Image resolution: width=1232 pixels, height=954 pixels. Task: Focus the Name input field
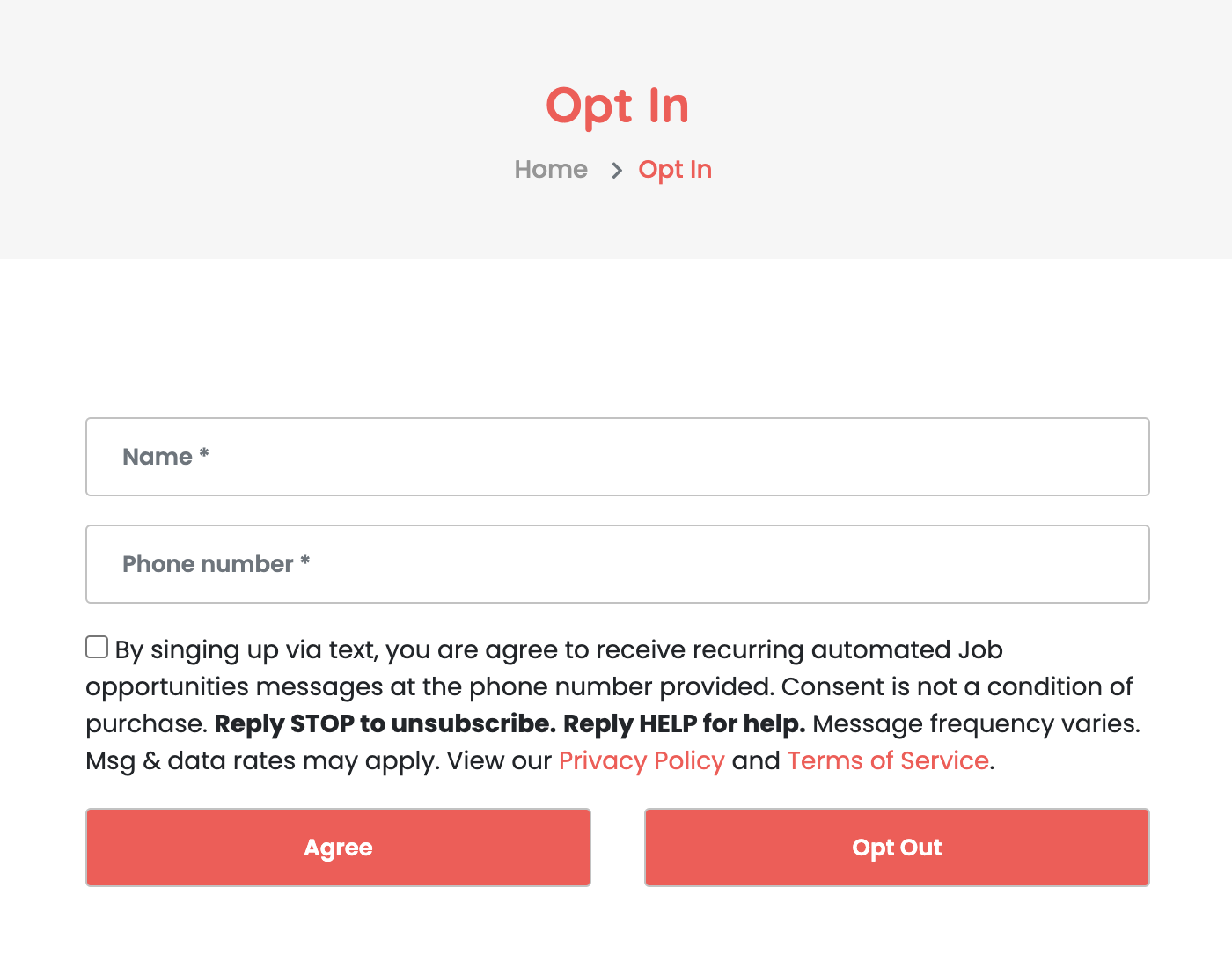(618, 457)
